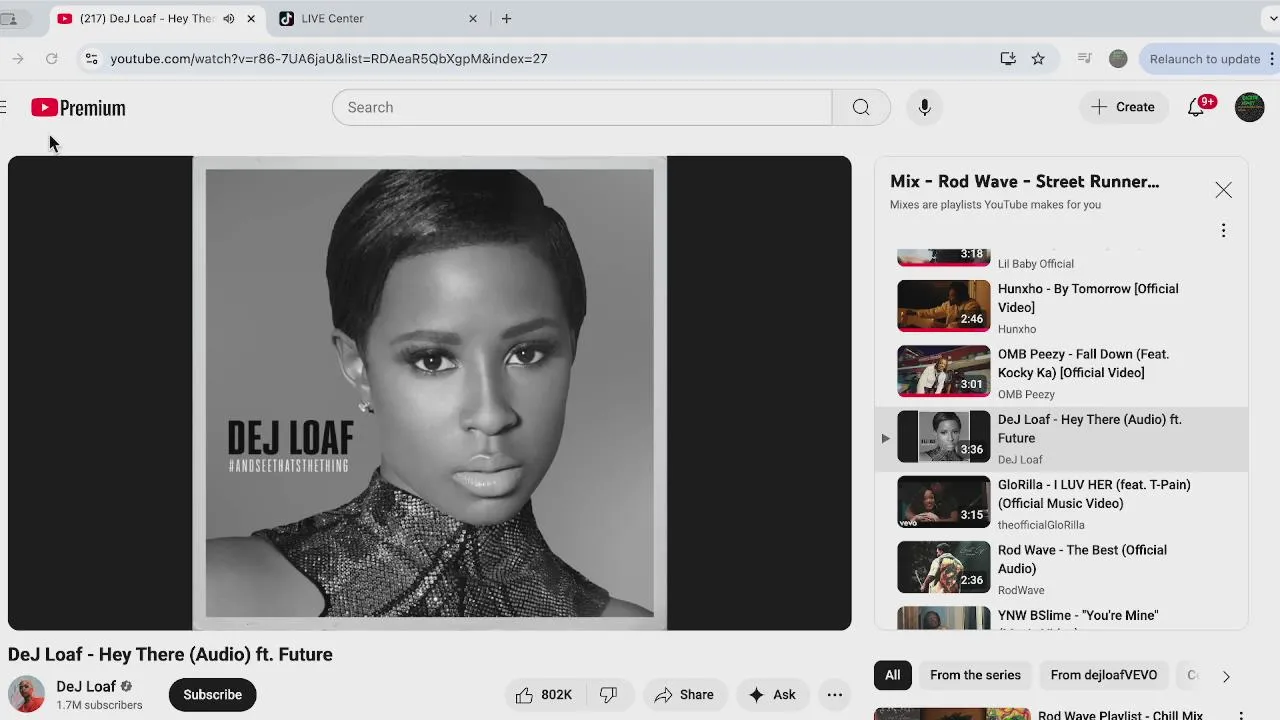Play Rod Wave - The Best thumbnail
The height and width of the screenshot is (720, 1280).
coord(943,567)
